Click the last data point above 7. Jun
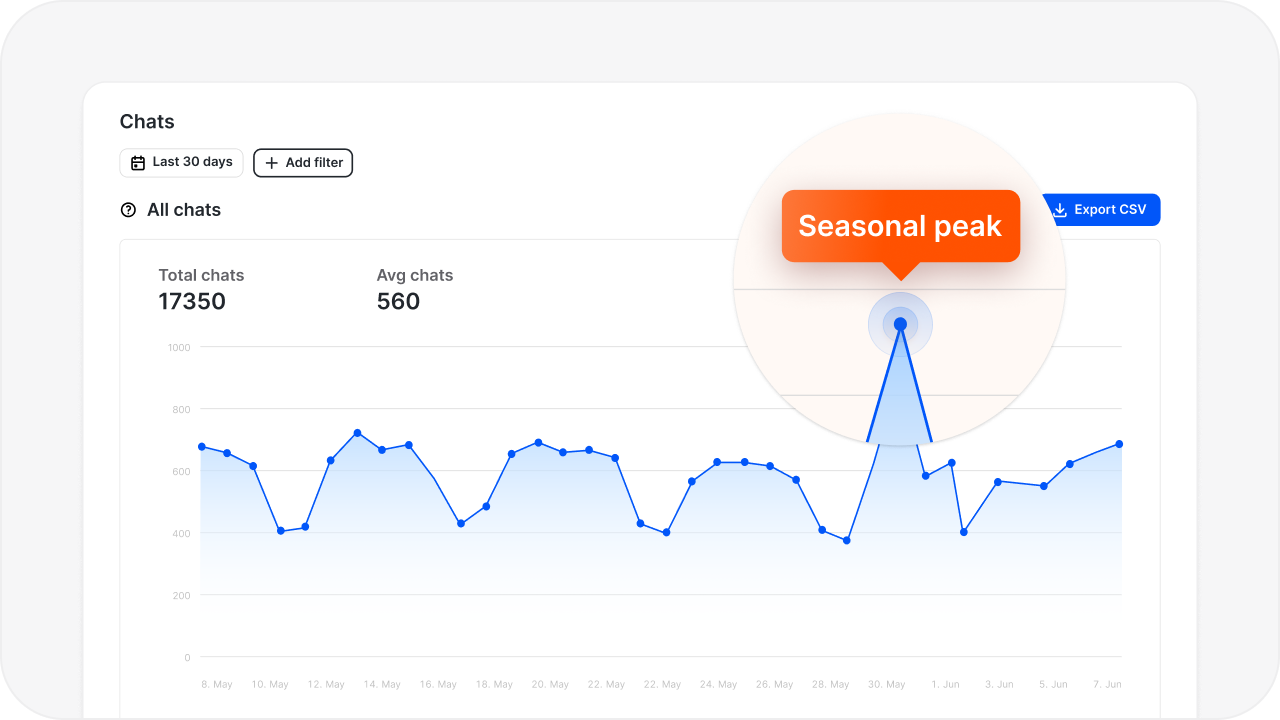 point(1119,443)
